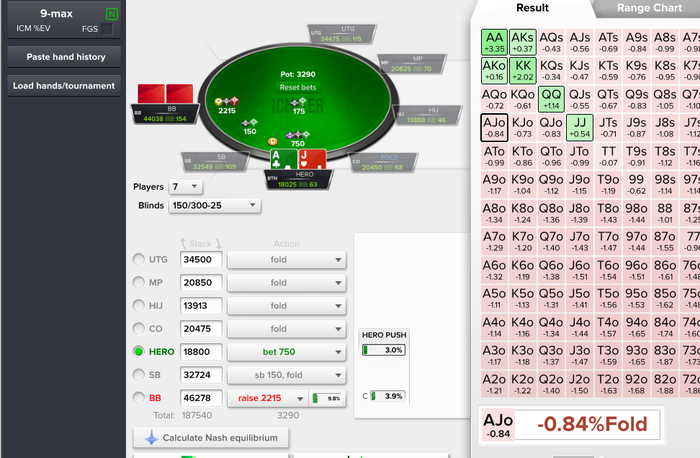Screen dimensions: 700x458
Task: Open BB raise 2215 dropdown
Action: point(267,398)
